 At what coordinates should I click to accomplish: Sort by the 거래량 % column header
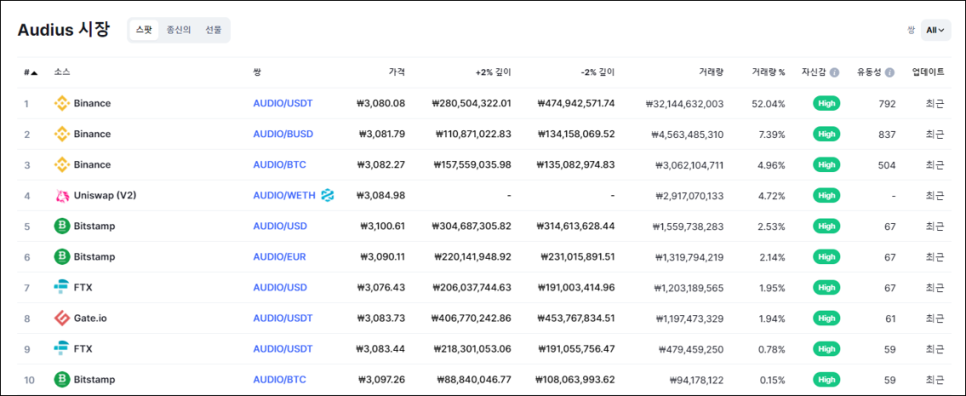[768, 72]
